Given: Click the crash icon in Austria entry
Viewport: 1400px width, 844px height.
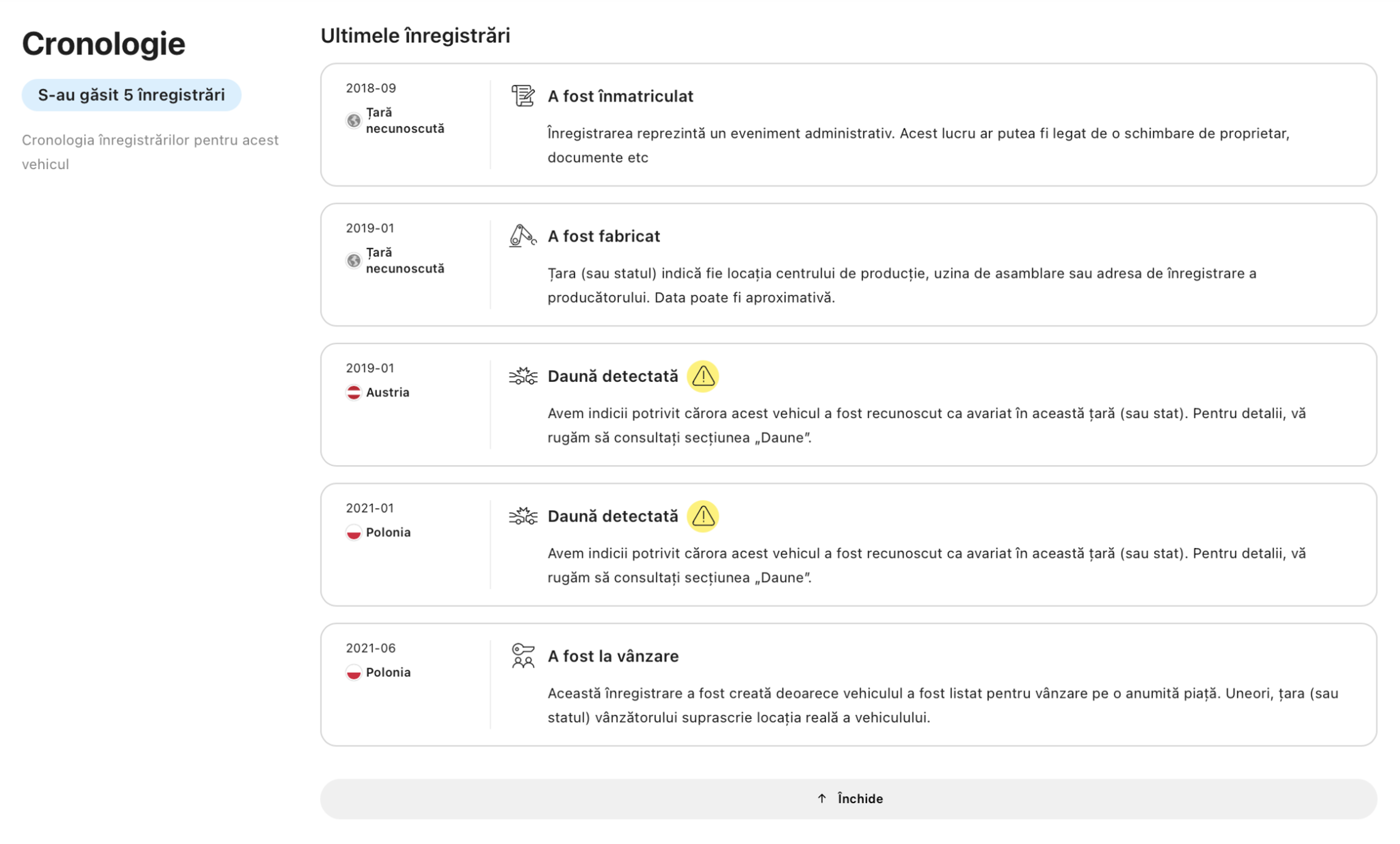Looking at the screenshot, I should click(x=523, y=376).
